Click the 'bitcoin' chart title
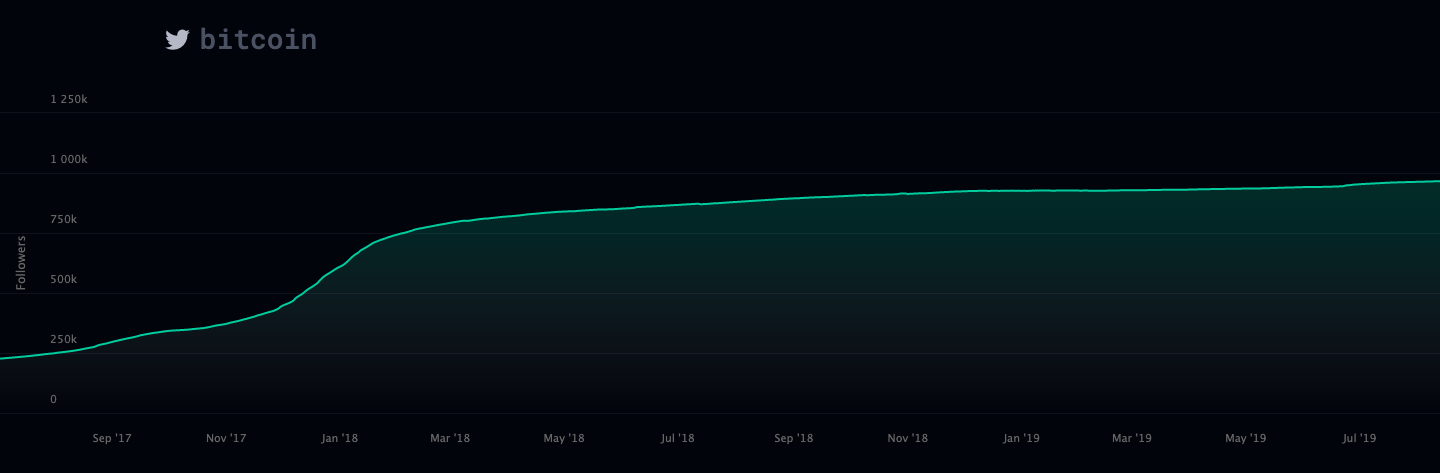The image size is (1440, 473). [x=259, y=40]
